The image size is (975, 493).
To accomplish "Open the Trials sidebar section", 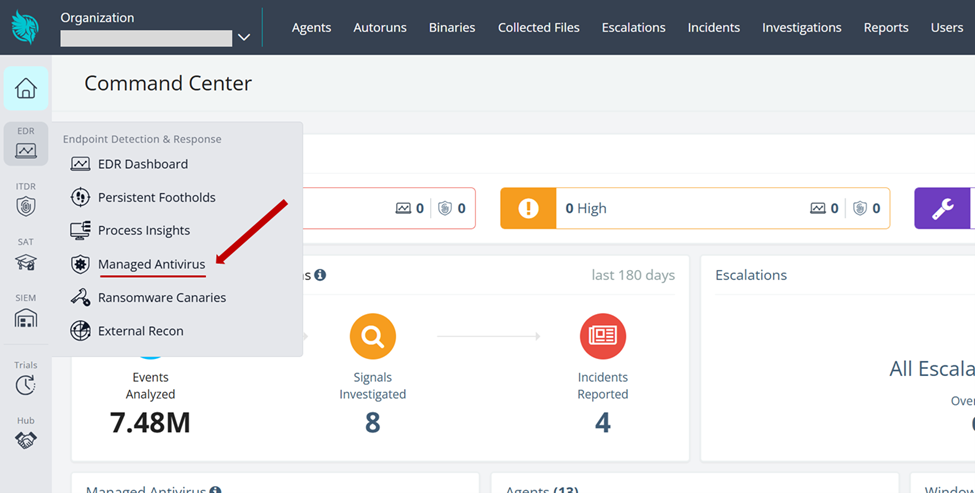I will (x=26, y=380).
